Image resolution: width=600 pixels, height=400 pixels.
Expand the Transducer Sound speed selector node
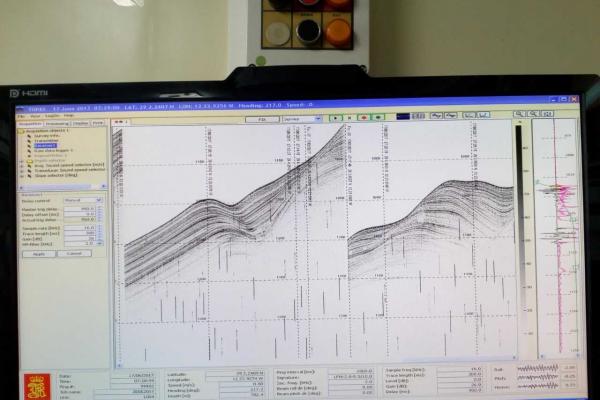22,170
